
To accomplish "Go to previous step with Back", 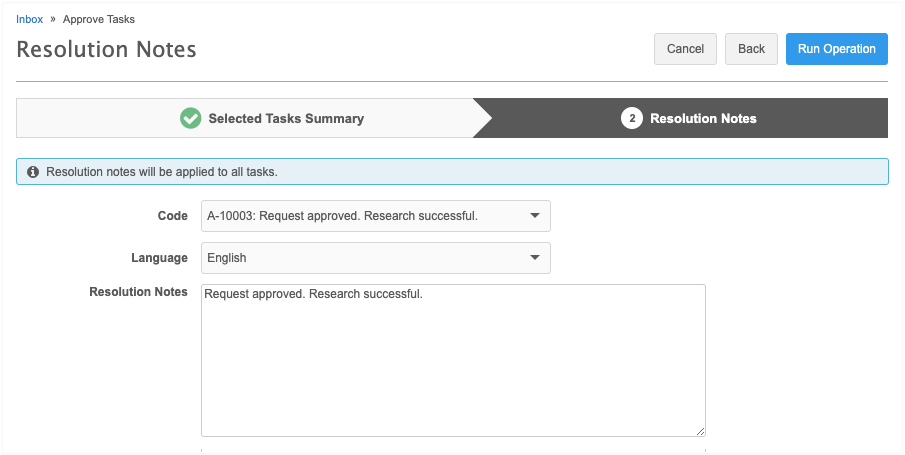I will (x=751, y=49).
